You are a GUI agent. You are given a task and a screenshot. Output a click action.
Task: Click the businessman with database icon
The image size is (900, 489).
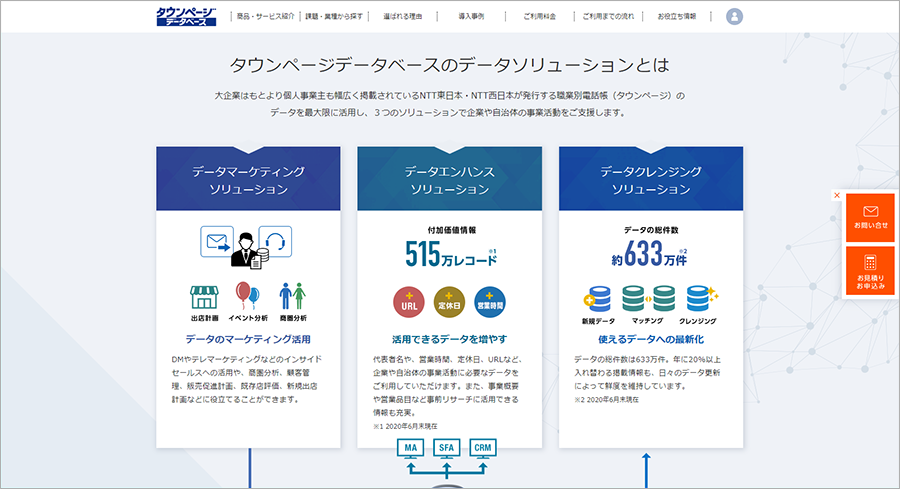249,251
